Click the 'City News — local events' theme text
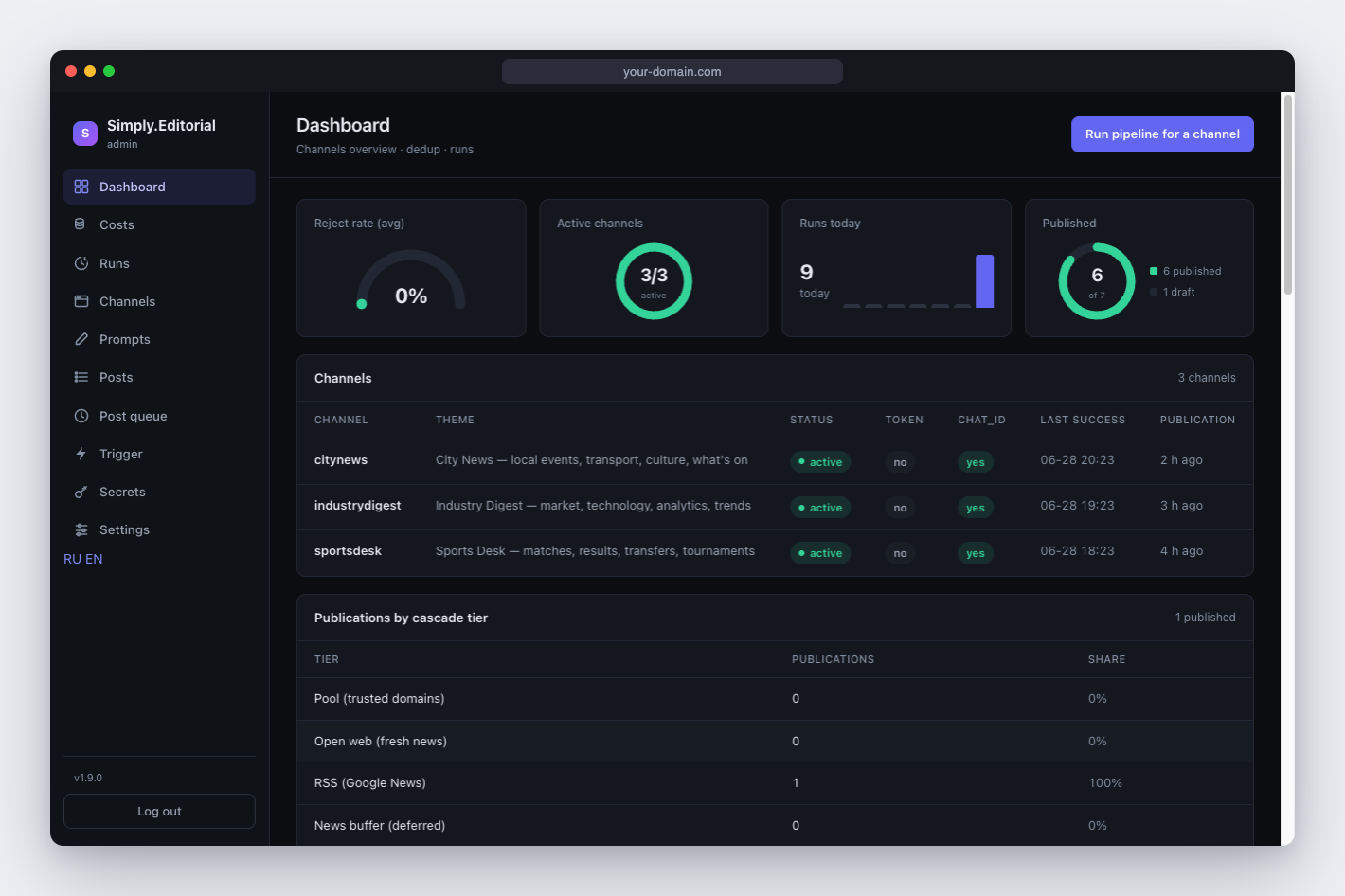Image resolution: width=1345 pixels, height=896 pixels. pos(592,460)
